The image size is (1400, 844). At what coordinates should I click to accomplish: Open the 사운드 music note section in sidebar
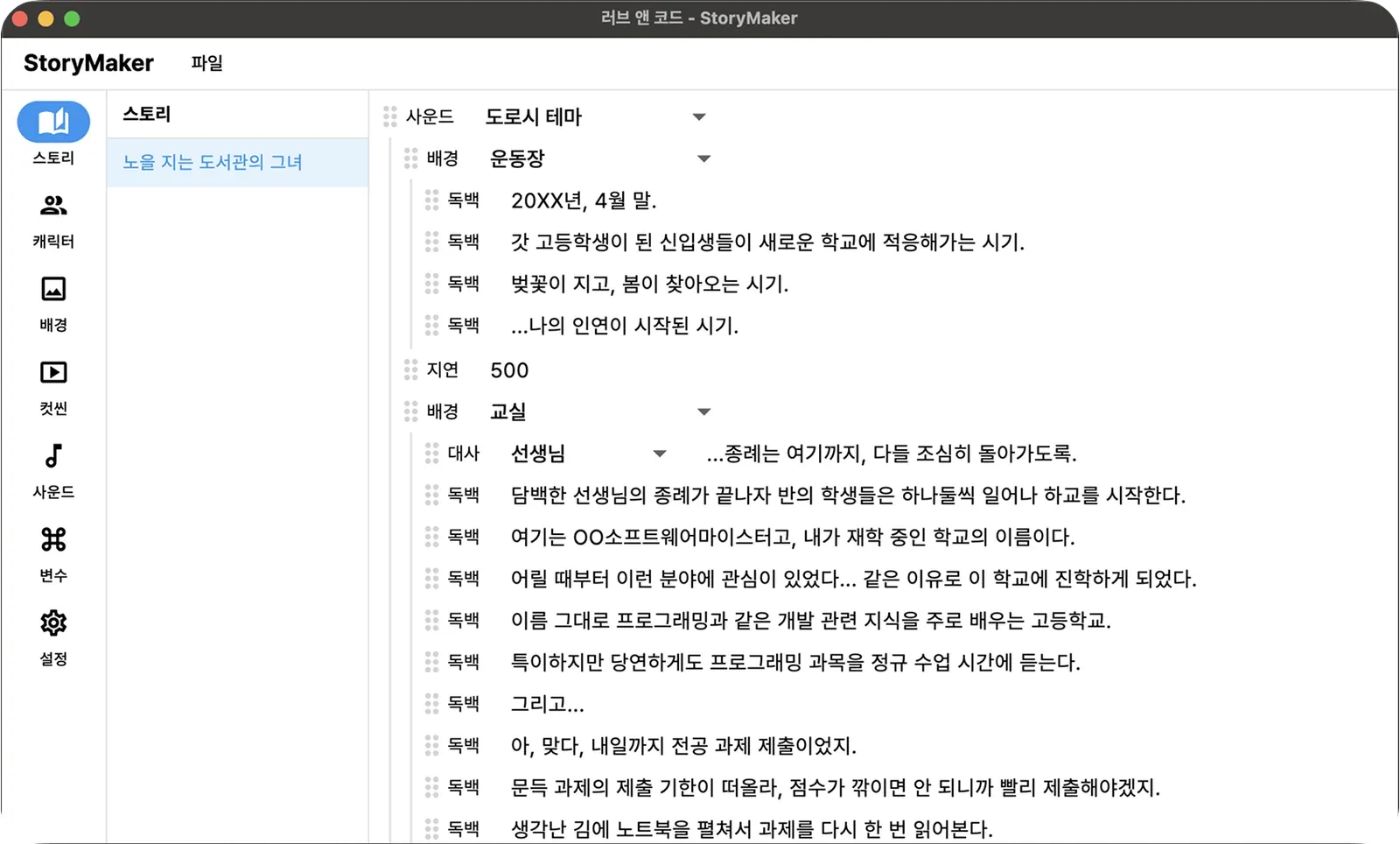click(x=53, y=472)
